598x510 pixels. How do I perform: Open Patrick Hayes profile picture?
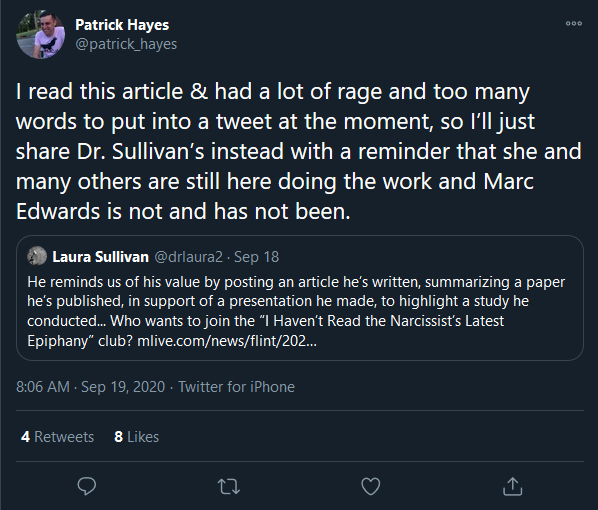(x=40, y=35)
